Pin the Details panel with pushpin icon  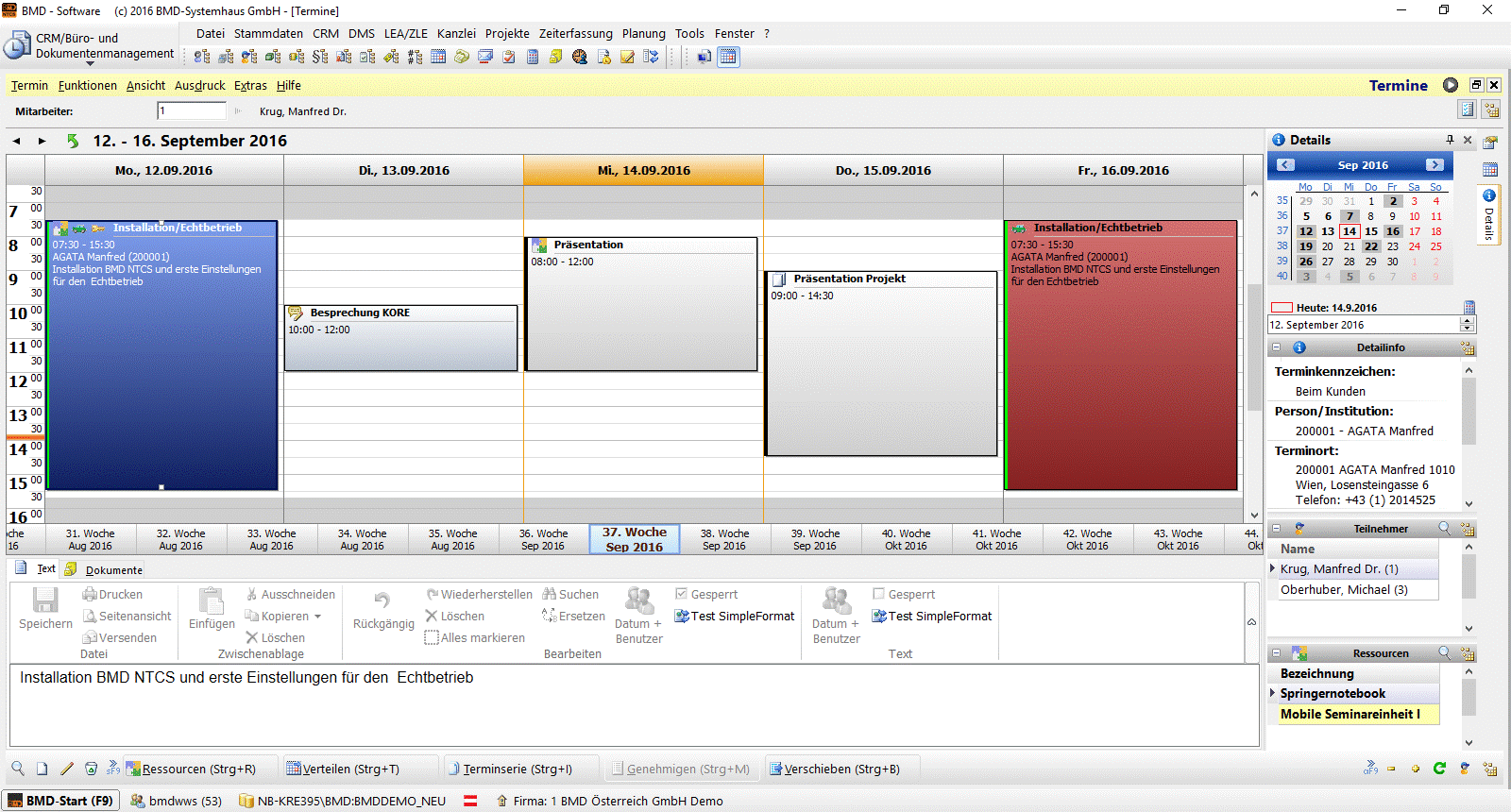(x=1450, y=140)
